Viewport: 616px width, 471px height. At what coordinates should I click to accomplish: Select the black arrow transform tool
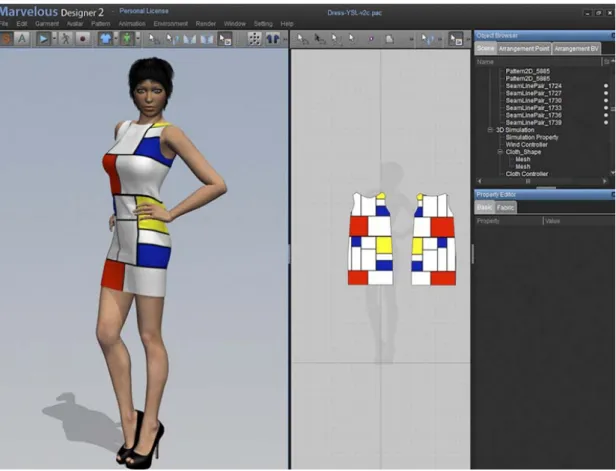pyautogui.click(x=320, y=39)
